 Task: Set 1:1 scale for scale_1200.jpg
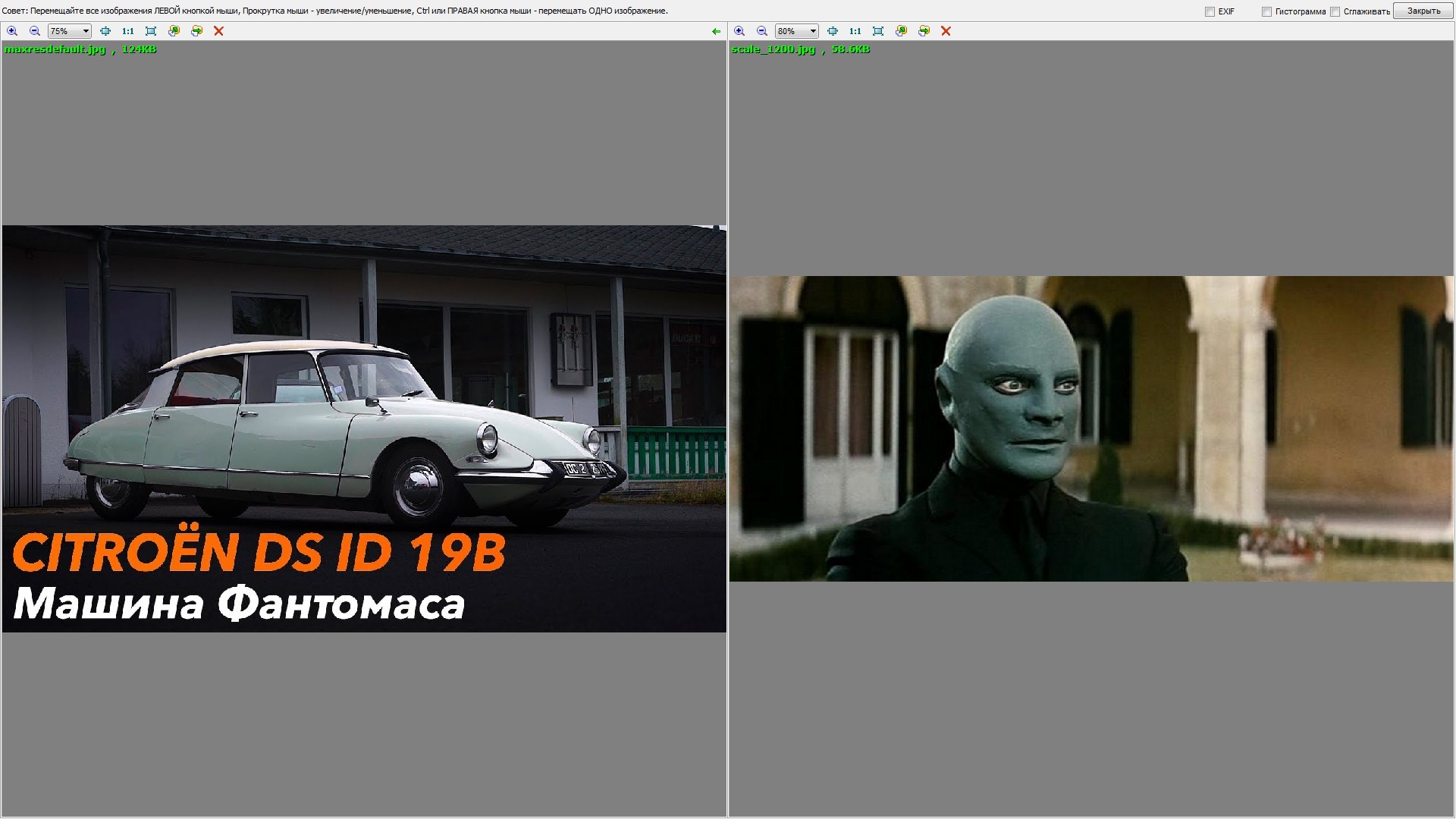click(x=855, y=31)
